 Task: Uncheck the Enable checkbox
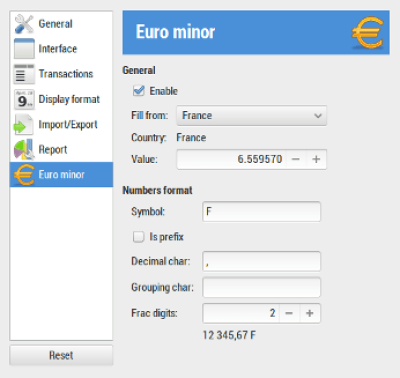(x=138, y=91)
